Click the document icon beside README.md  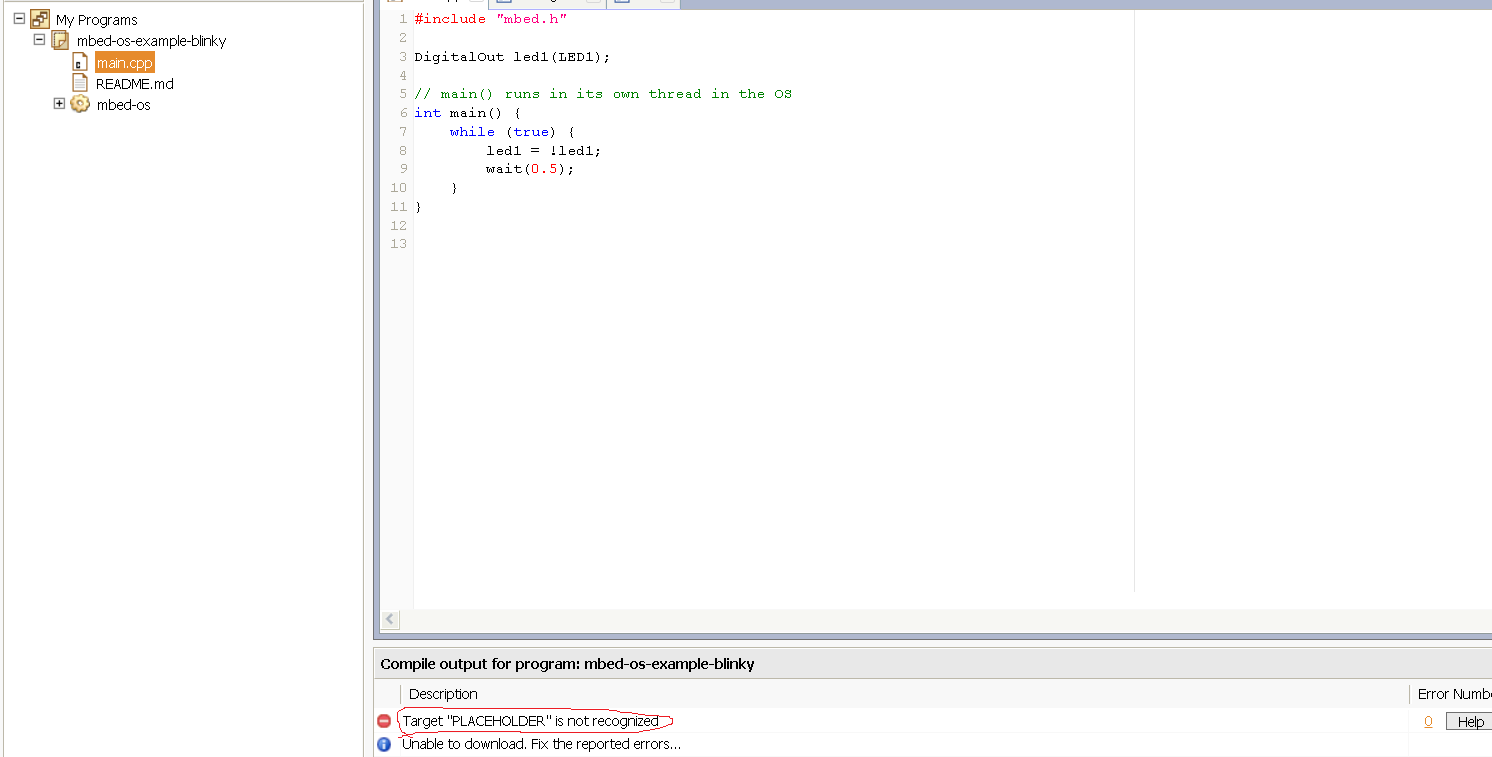(x=81, y=83)
